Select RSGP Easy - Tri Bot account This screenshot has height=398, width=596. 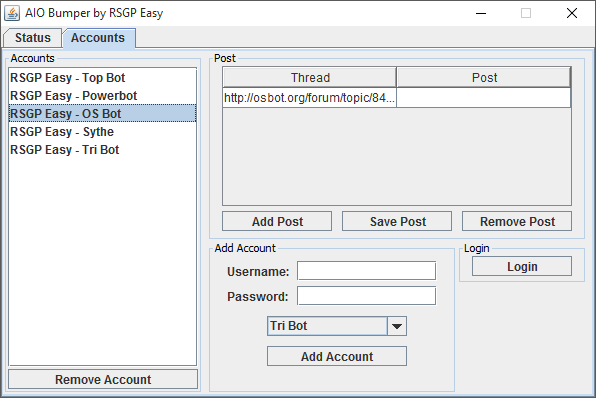(102, 149)
